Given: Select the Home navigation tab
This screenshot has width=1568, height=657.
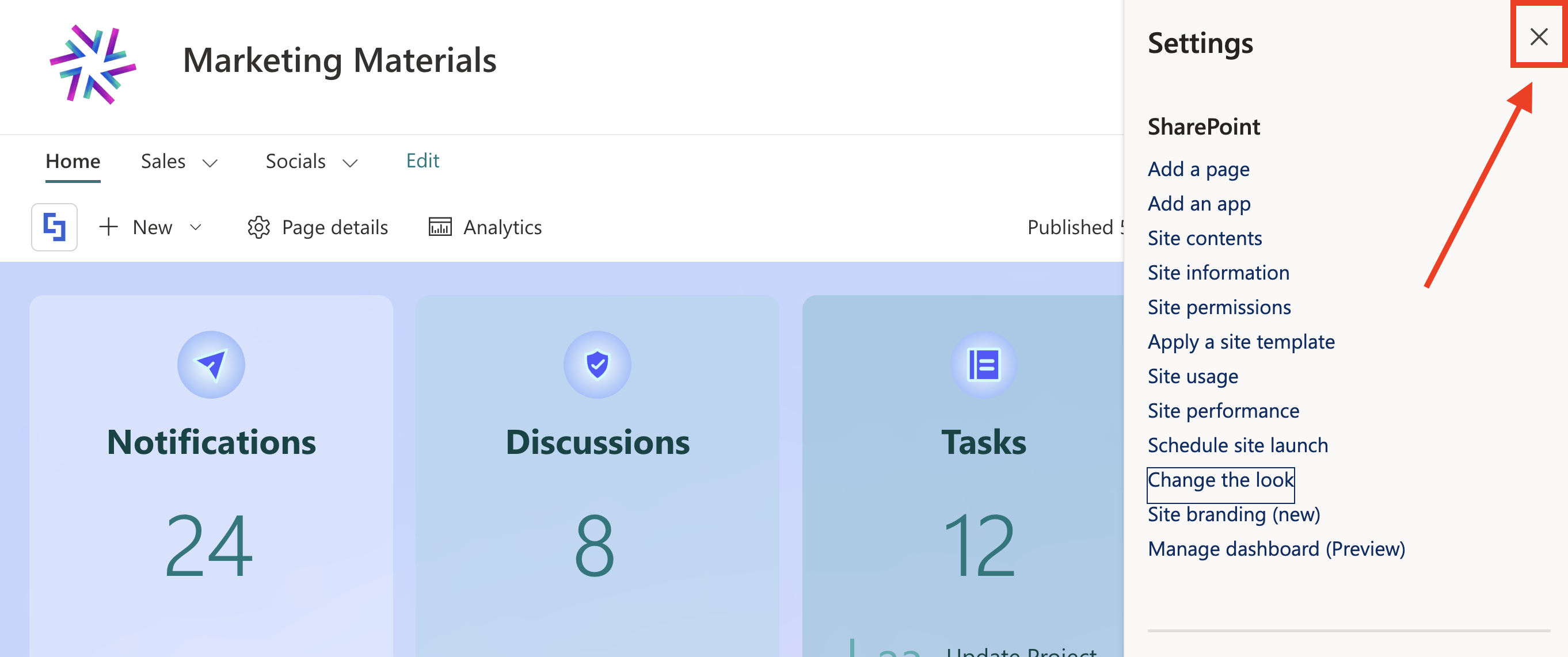Looking at the screenshot, I should click(73, 161).
